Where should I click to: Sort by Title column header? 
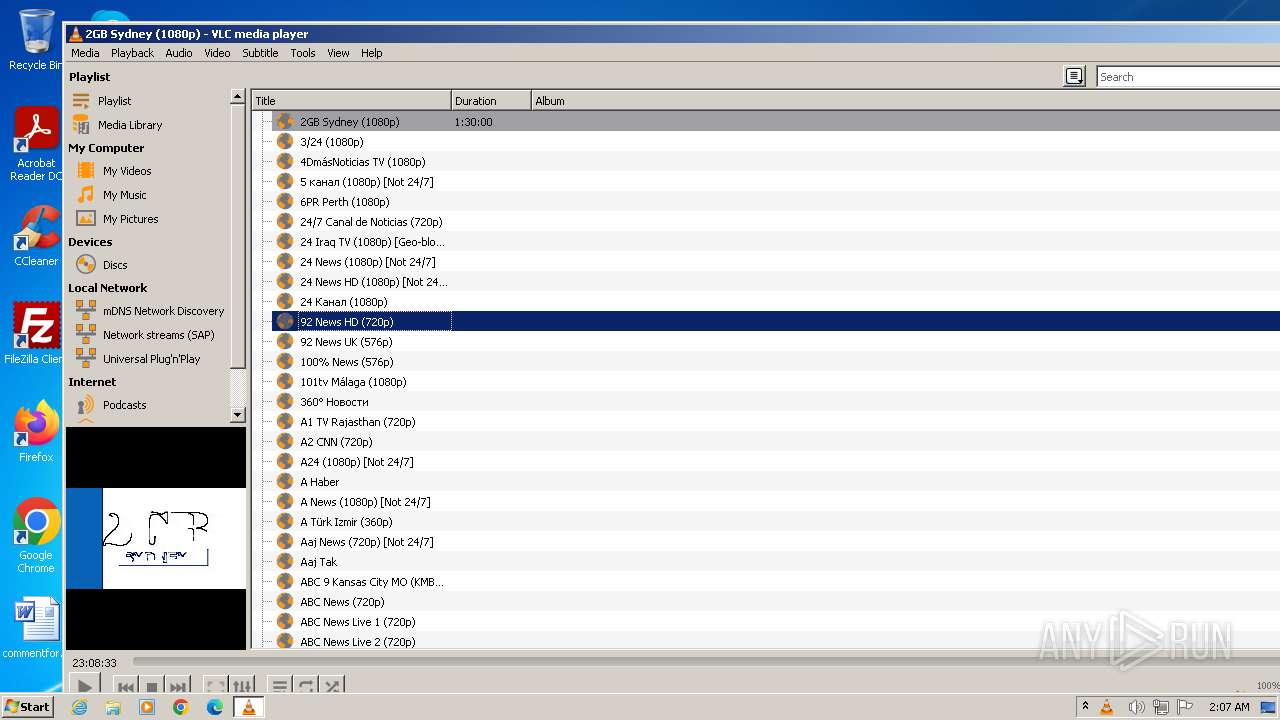click(351, 101)
